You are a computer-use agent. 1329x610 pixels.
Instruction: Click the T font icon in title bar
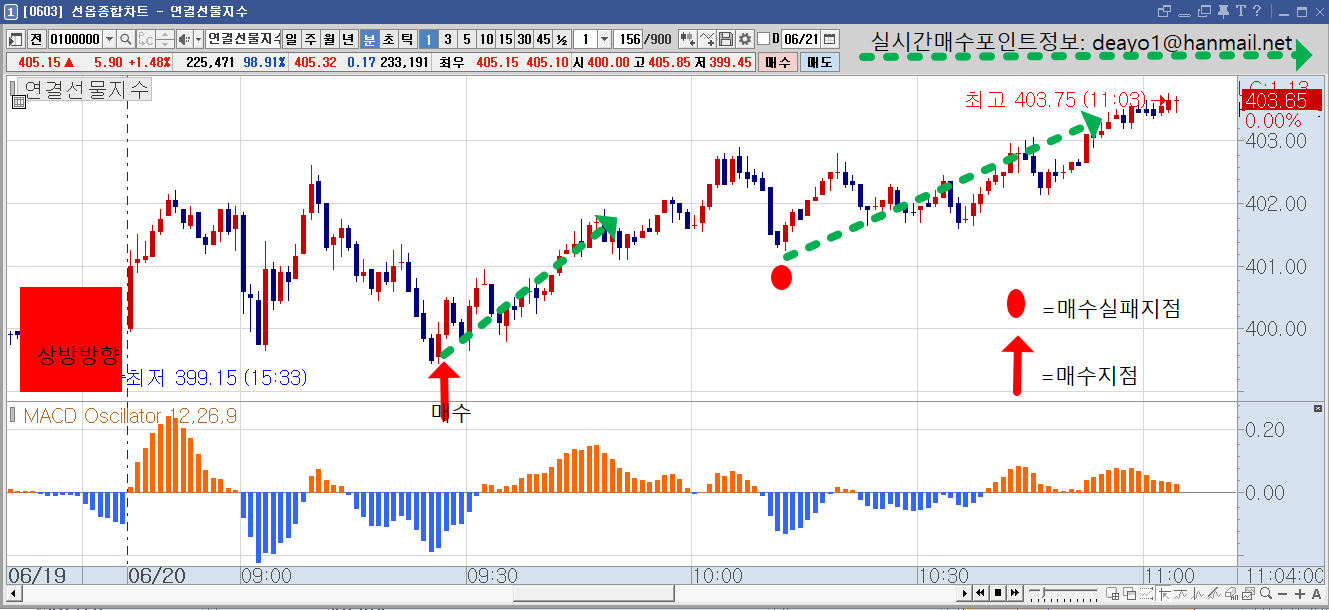coord(1242,11)
